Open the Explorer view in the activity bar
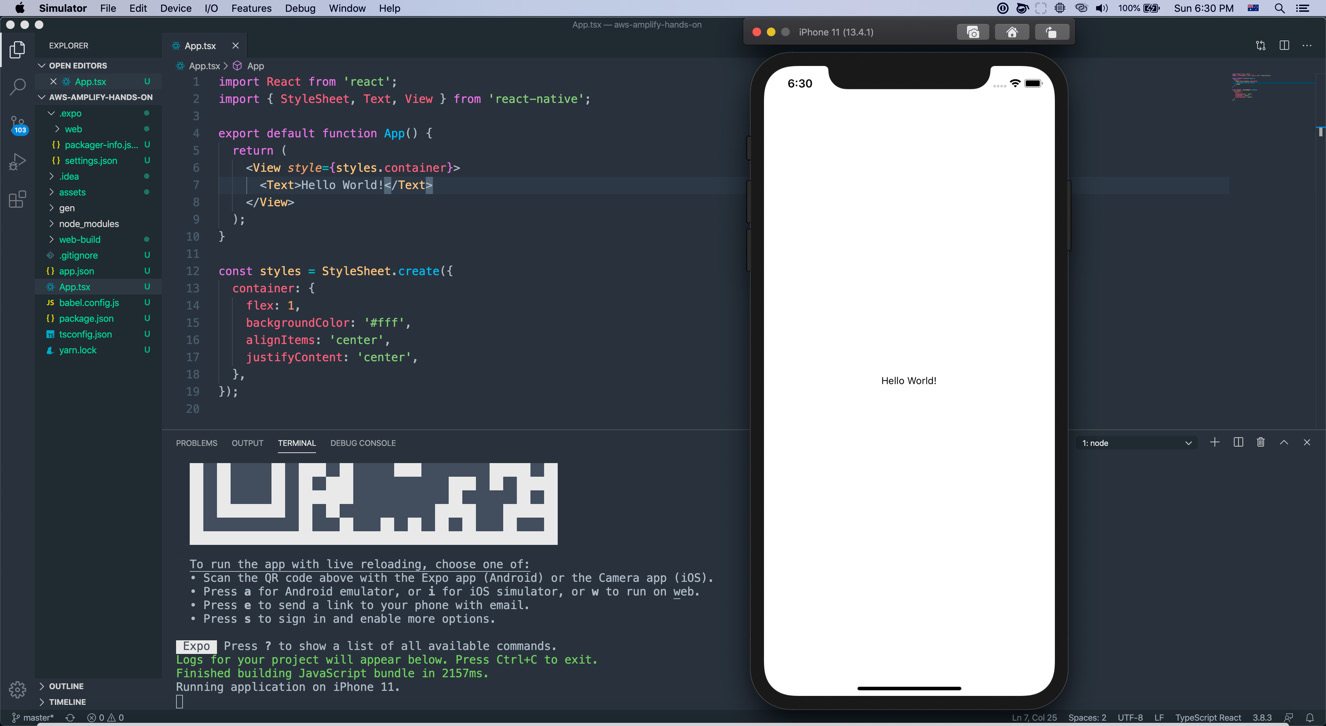1326x726 pixels. point(17,49)
